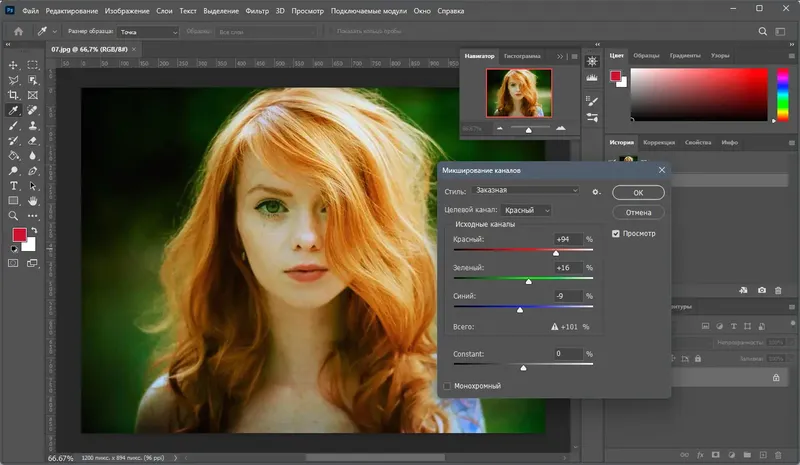Click the Отмена button
Viewport: 800px width, 465px height.
(638, 212)
